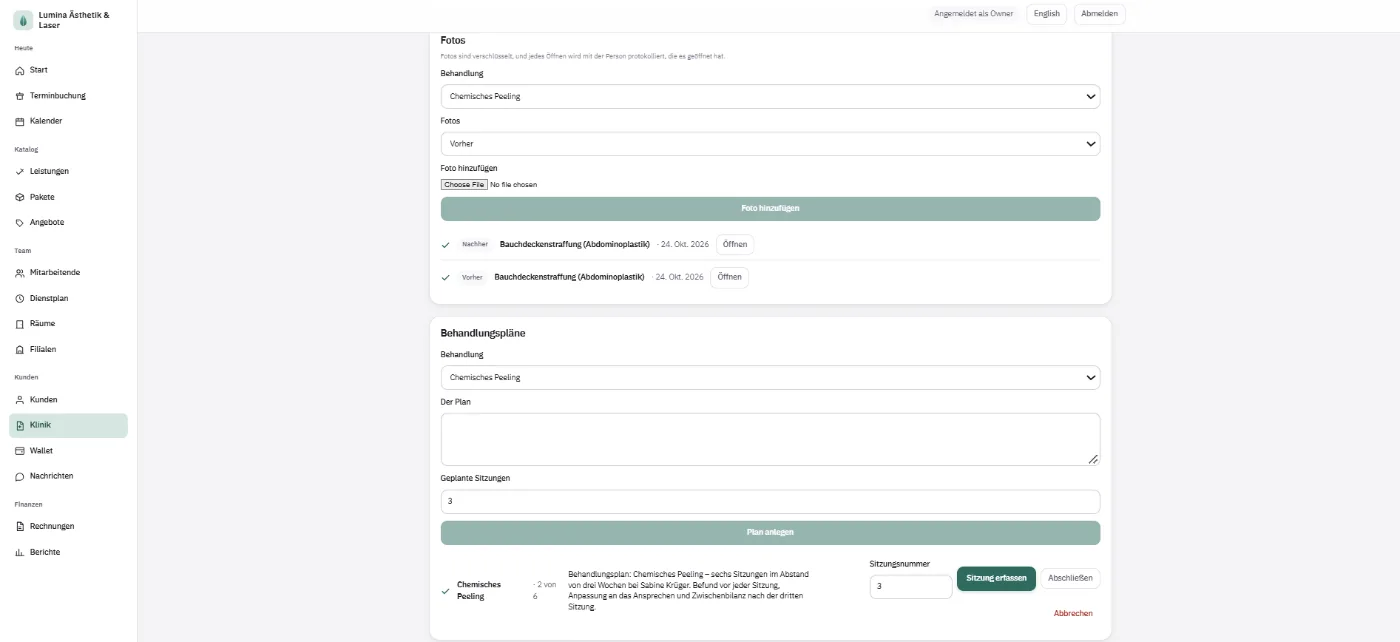1400x642 pixels.
Task: Click the Klinik document icon
Action: tap(20, 425)
